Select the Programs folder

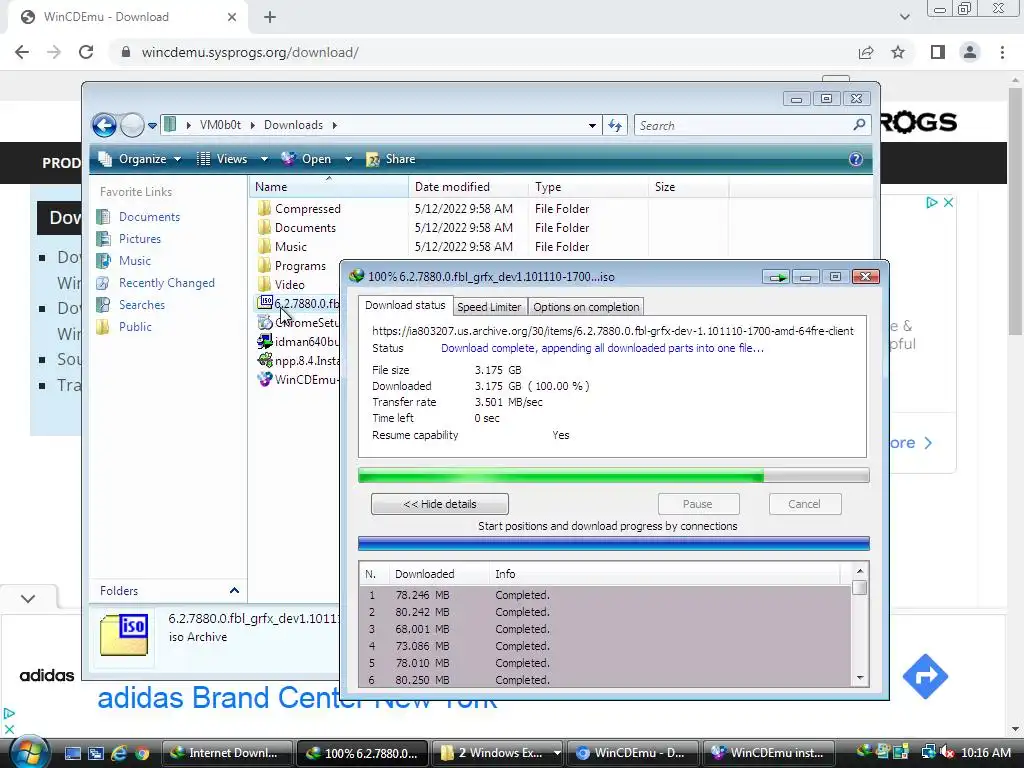(x=291, y=266)
